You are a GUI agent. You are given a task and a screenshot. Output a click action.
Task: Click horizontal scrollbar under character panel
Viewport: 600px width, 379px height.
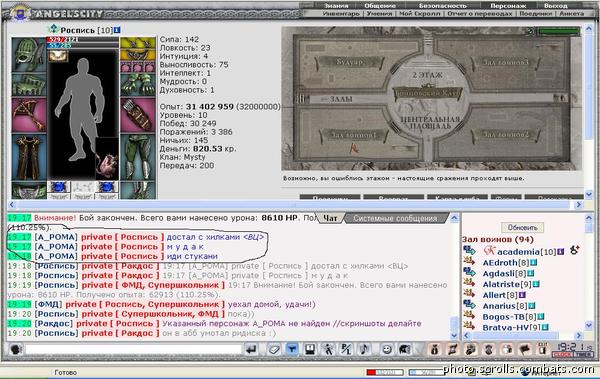(295, 205)
